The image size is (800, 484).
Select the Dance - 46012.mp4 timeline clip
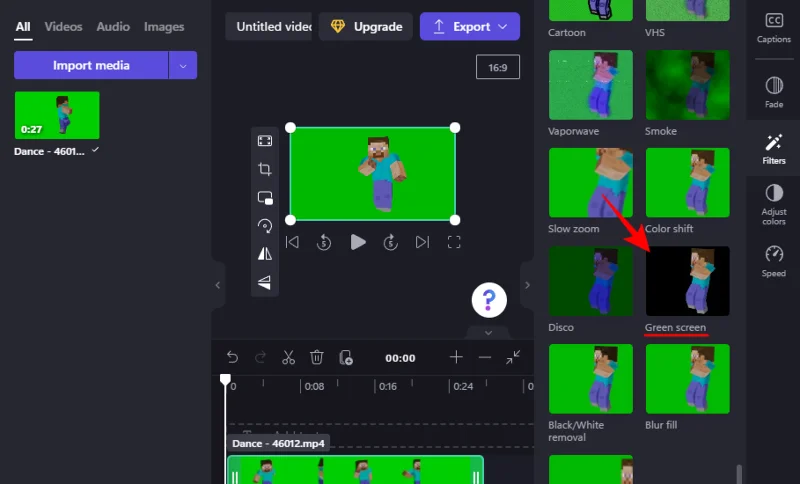tap(355, 470)
